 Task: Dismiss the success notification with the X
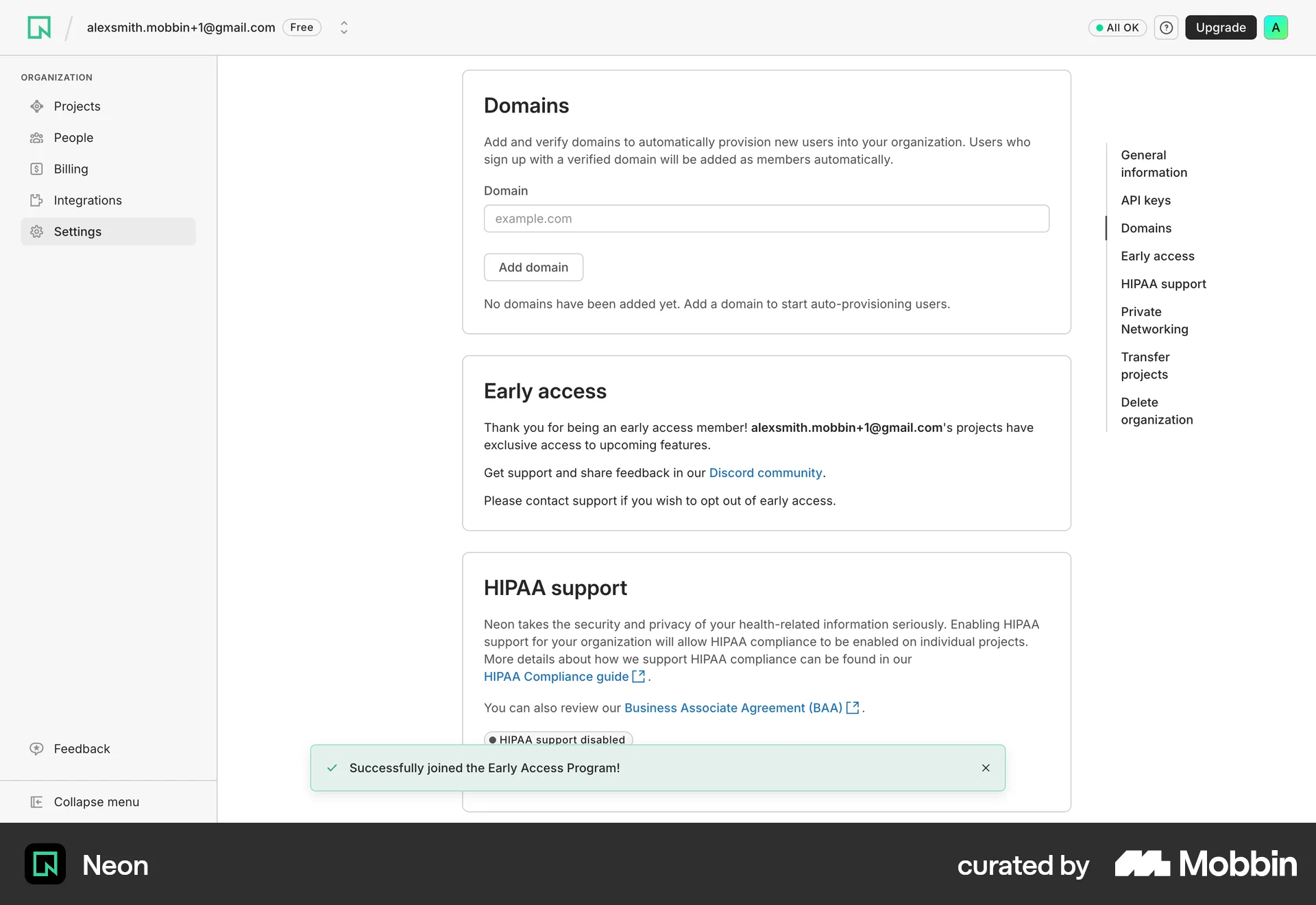click(986, 768)
